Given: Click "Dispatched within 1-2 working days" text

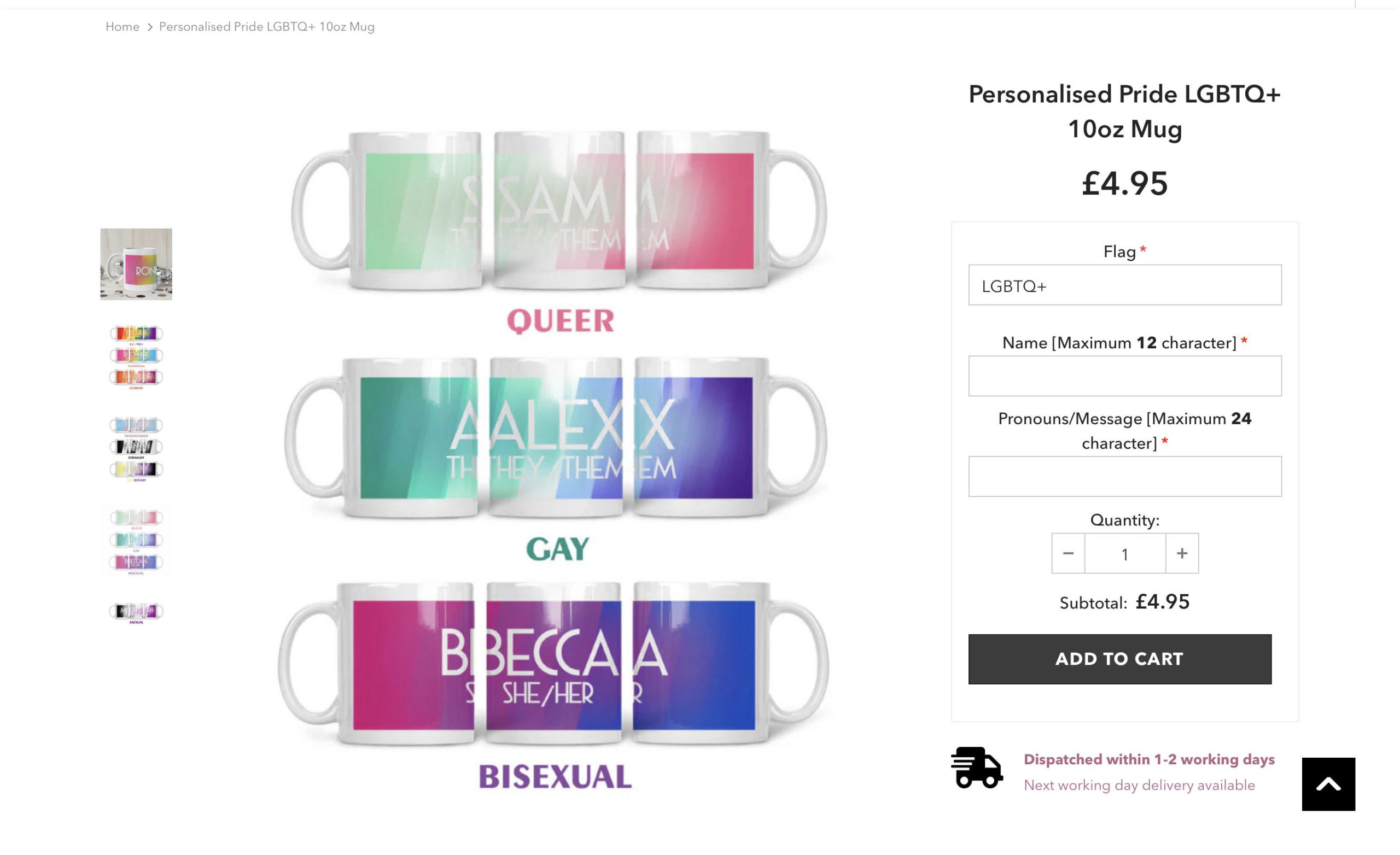Looking at the screenshot, I should (x=1149, y=759).
